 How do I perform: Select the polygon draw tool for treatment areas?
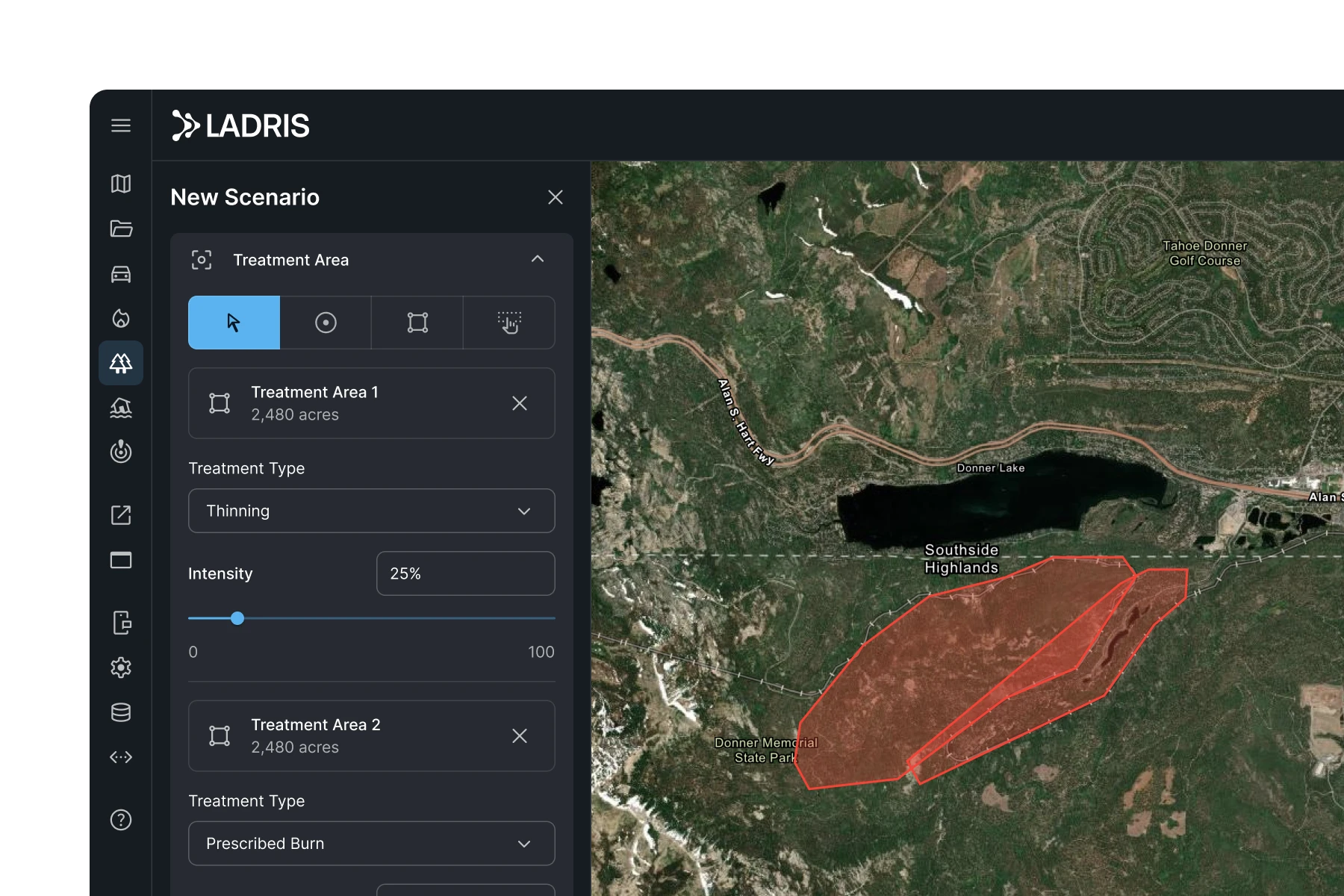click(x=417, y=322)
